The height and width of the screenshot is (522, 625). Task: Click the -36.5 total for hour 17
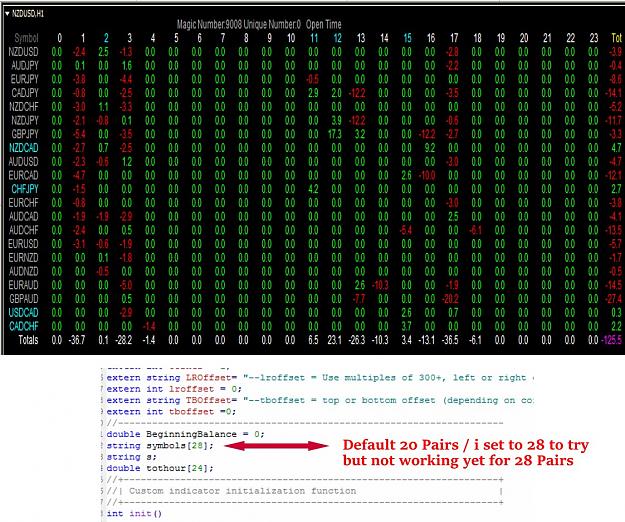tap(450, 340)
